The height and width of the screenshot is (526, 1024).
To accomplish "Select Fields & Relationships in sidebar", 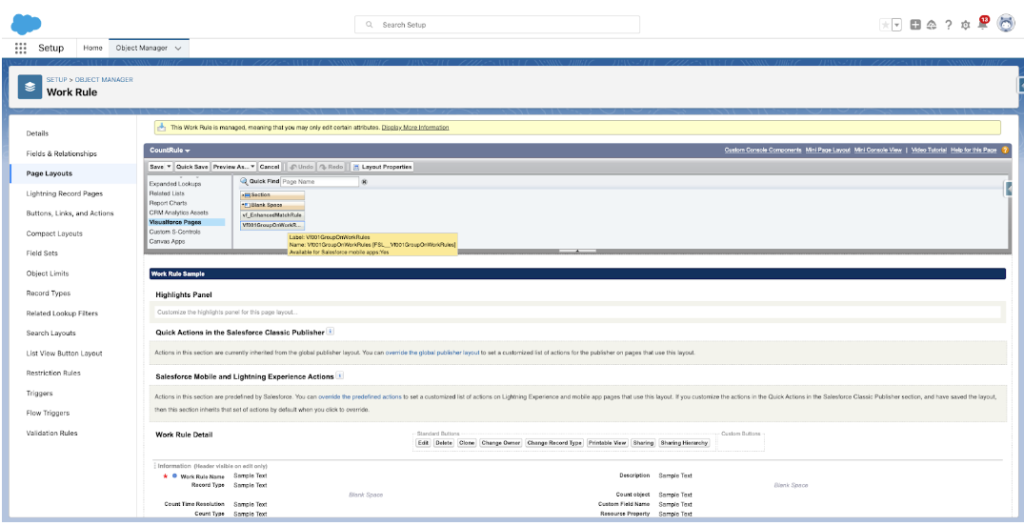I will click(61, 154).
